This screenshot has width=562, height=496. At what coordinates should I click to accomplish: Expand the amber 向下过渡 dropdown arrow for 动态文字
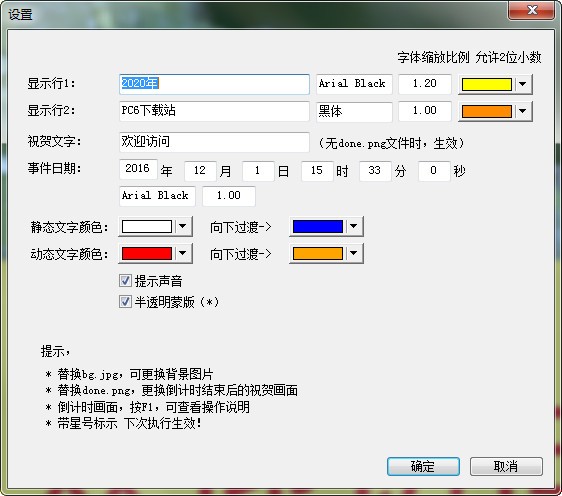pyautogui.click(x=354, y=253)
